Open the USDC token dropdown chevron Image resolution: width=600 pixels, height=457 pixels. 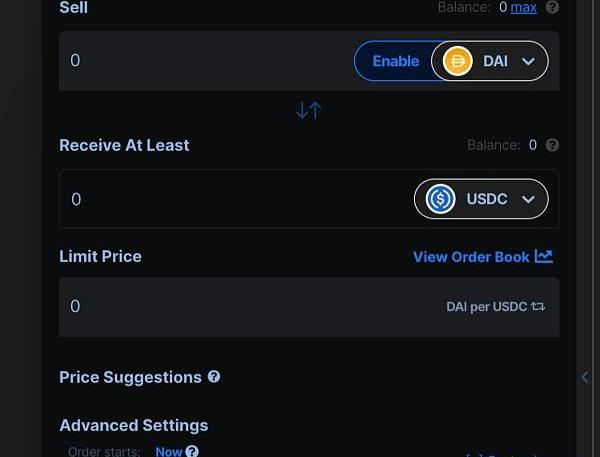click(529, 199)
